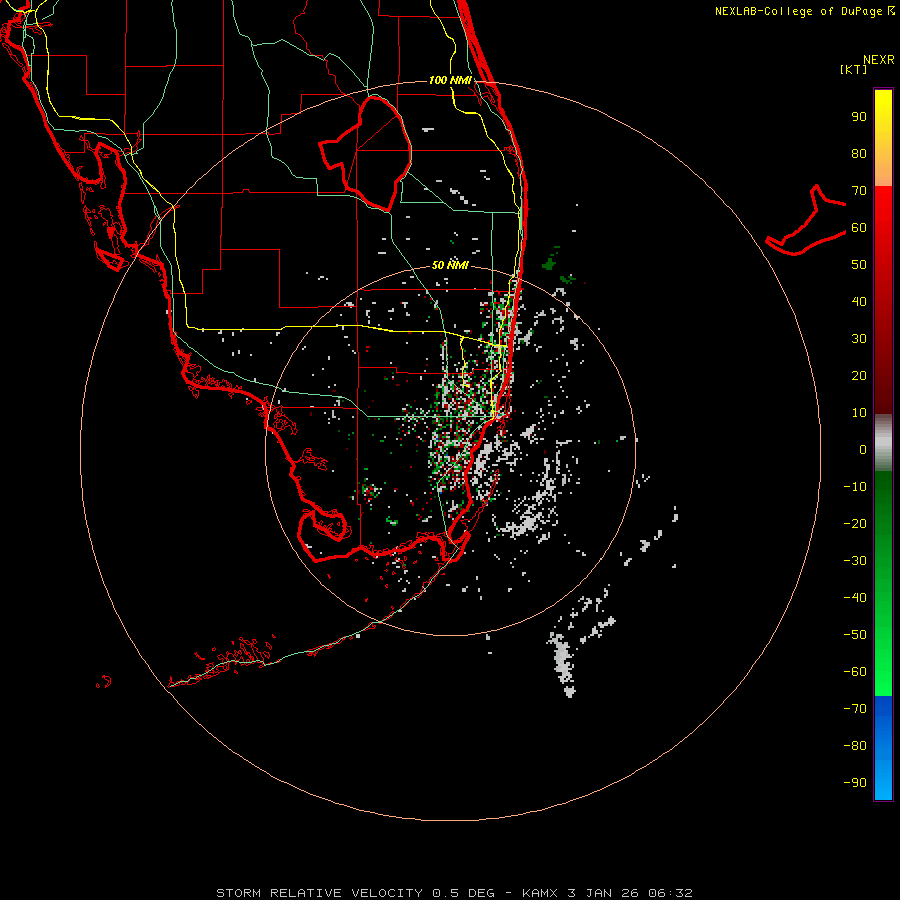This screenshot has width=900, height=900.
Task: Click the 100 NMI range ring label
Action: pos(450,80)
